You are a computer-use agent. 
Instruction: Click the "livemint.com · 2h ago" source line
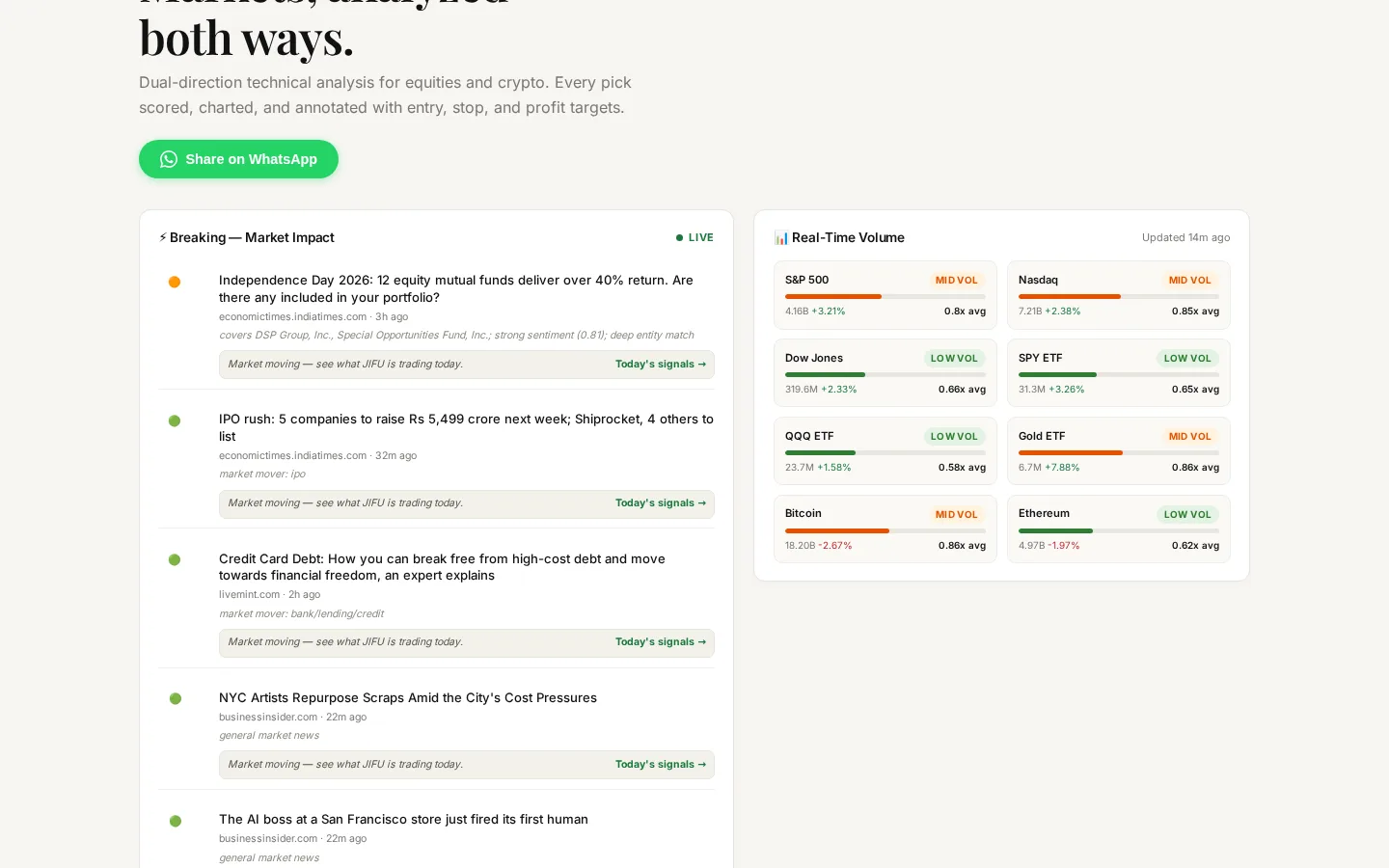click(269, 594)
